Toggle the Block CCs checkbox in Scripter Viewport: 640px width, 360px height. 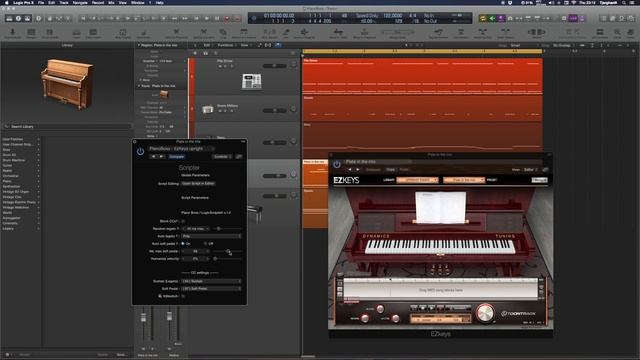tap(183, 221)
